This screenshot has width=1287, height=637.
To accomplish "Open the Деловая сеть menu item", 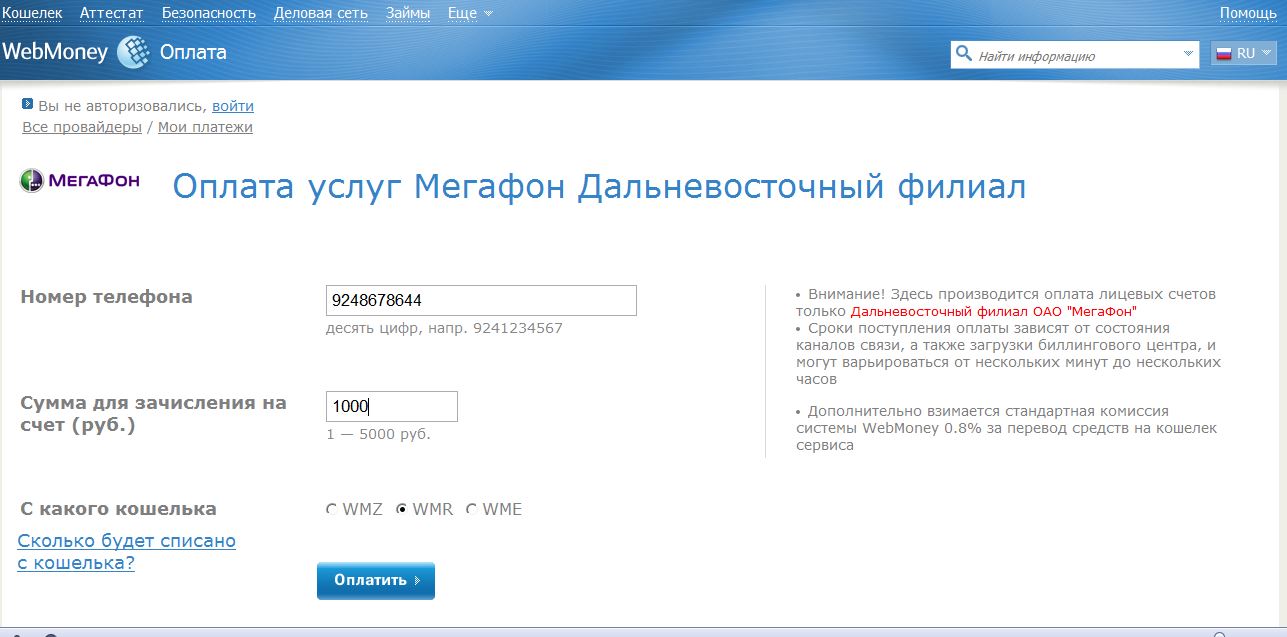I will (x=321, y=13).
